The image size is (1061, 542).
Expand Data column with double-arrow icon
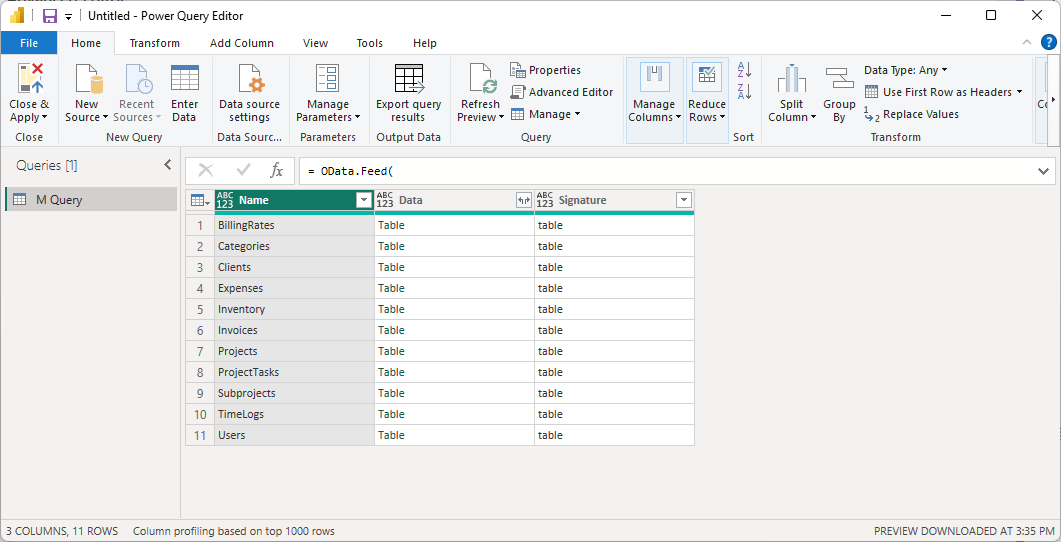[524, 200]
